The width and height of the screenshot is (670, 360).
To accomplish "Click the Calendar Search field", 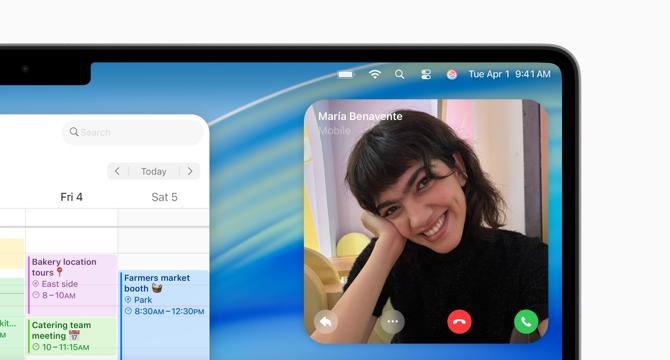I will click(x=133, y=132).
